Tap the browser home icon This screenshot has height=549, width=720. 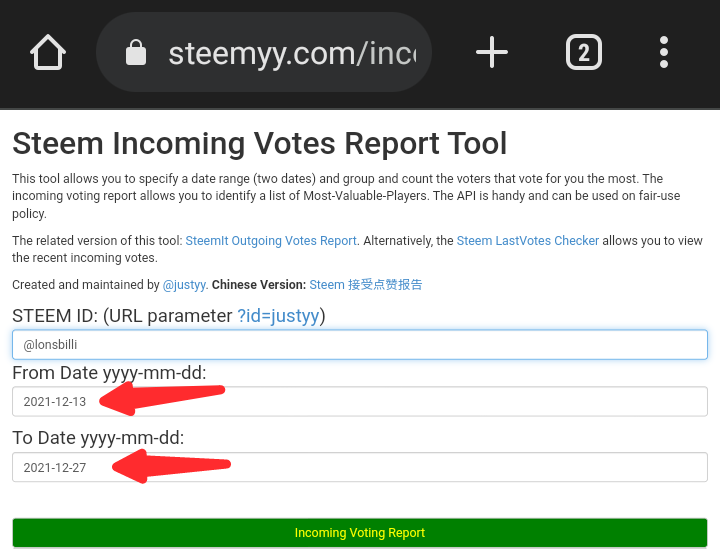tap(48, 52)
